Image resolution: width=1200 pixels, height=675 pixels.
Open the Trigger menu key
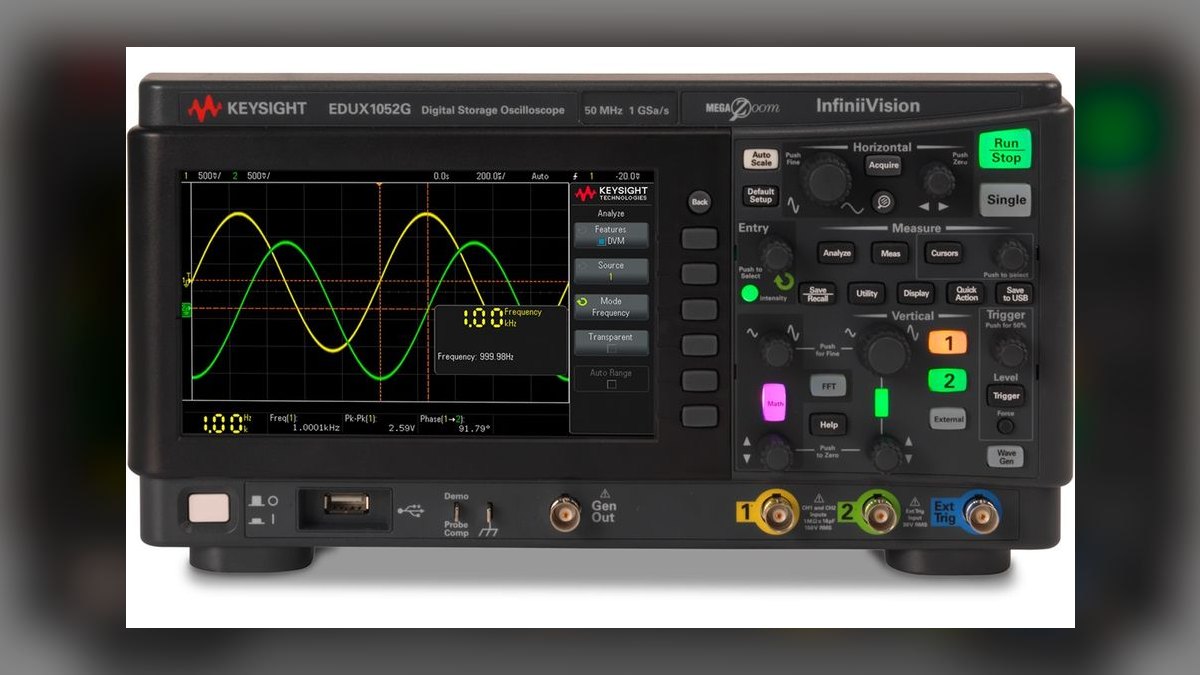pyautogui.click(x=1006, y=396)
